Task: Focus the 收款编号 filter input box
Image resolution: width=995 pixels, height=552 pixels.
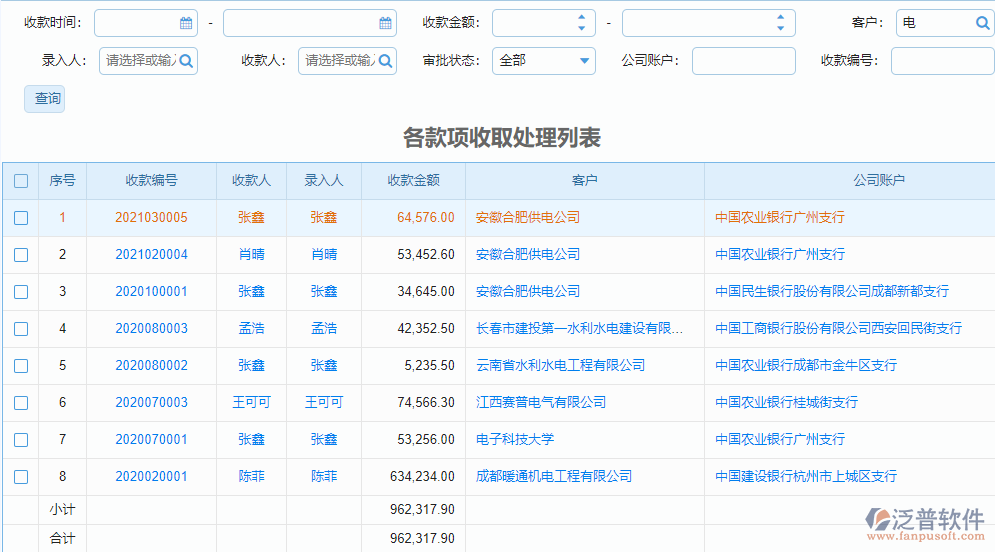Action: [x=941, y=61]
